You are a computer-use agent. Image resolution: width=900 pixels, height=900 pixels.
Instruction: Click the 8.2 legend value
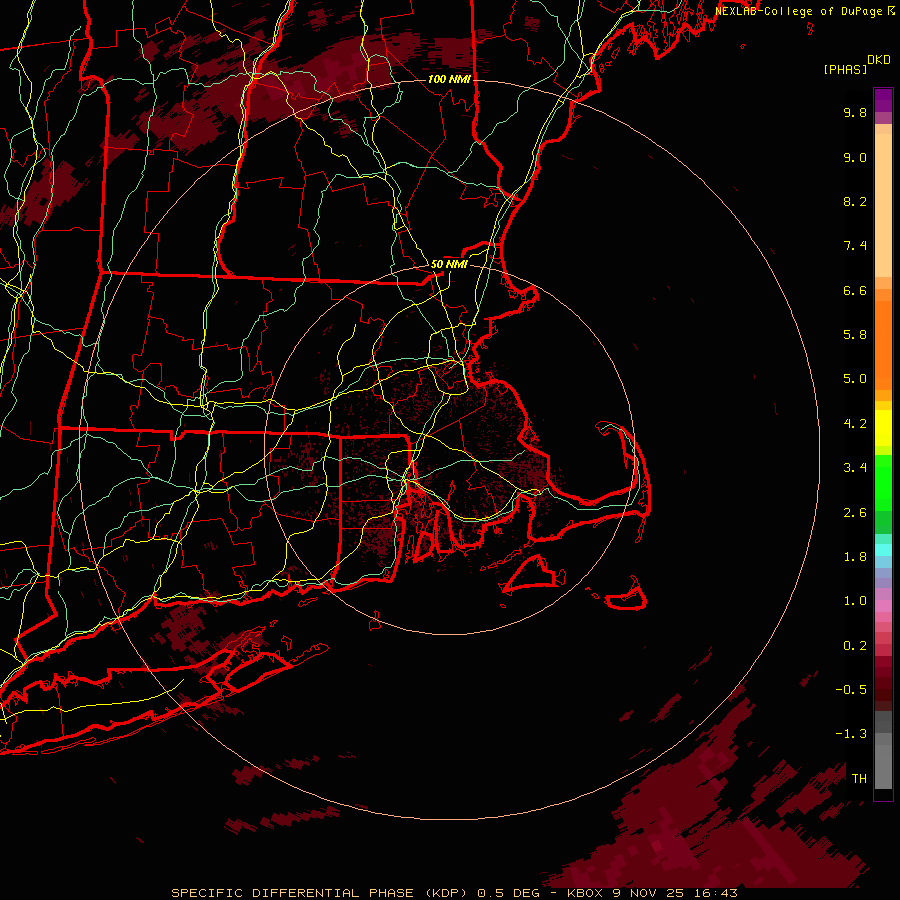click(855, 201)
